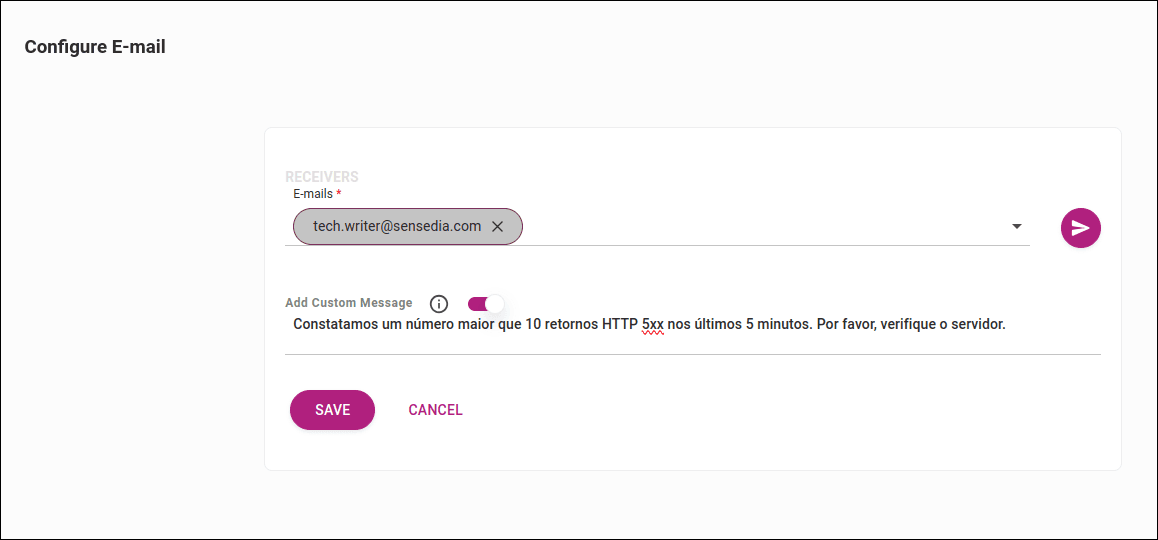The image size is (1158, 540).
Task: Disable the Add Custom Message toggle
Action: [486, 303]
